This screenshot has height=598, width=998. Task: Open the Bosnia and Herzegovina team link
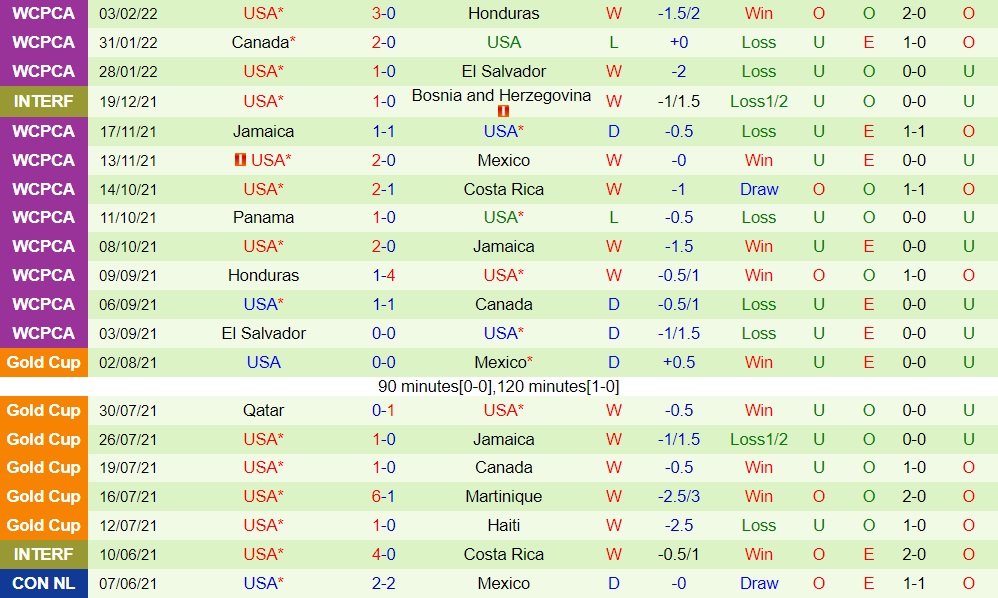click(501, 96)
